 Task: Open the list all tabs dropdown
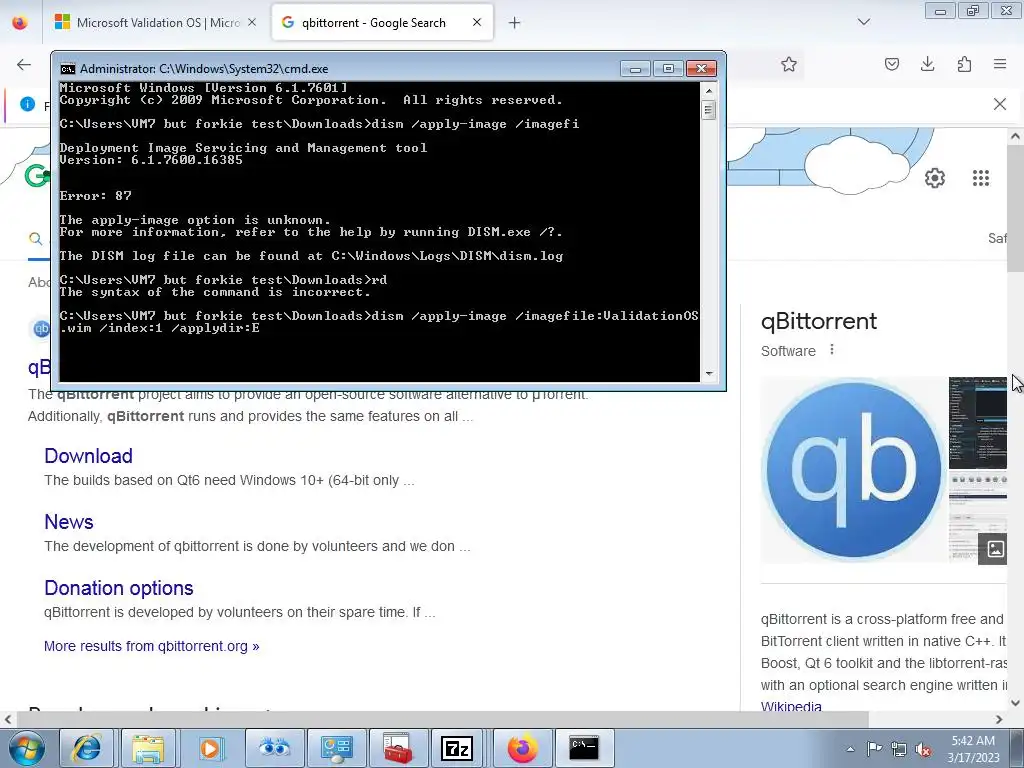863,22
